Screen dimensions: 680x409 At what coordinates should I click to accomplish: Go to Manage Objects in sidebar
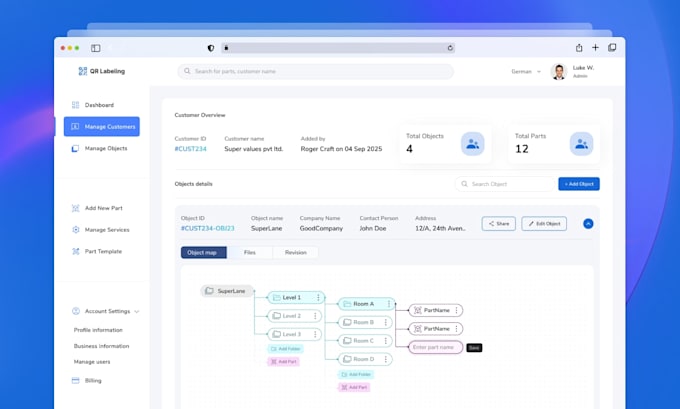tap(99, 148)
